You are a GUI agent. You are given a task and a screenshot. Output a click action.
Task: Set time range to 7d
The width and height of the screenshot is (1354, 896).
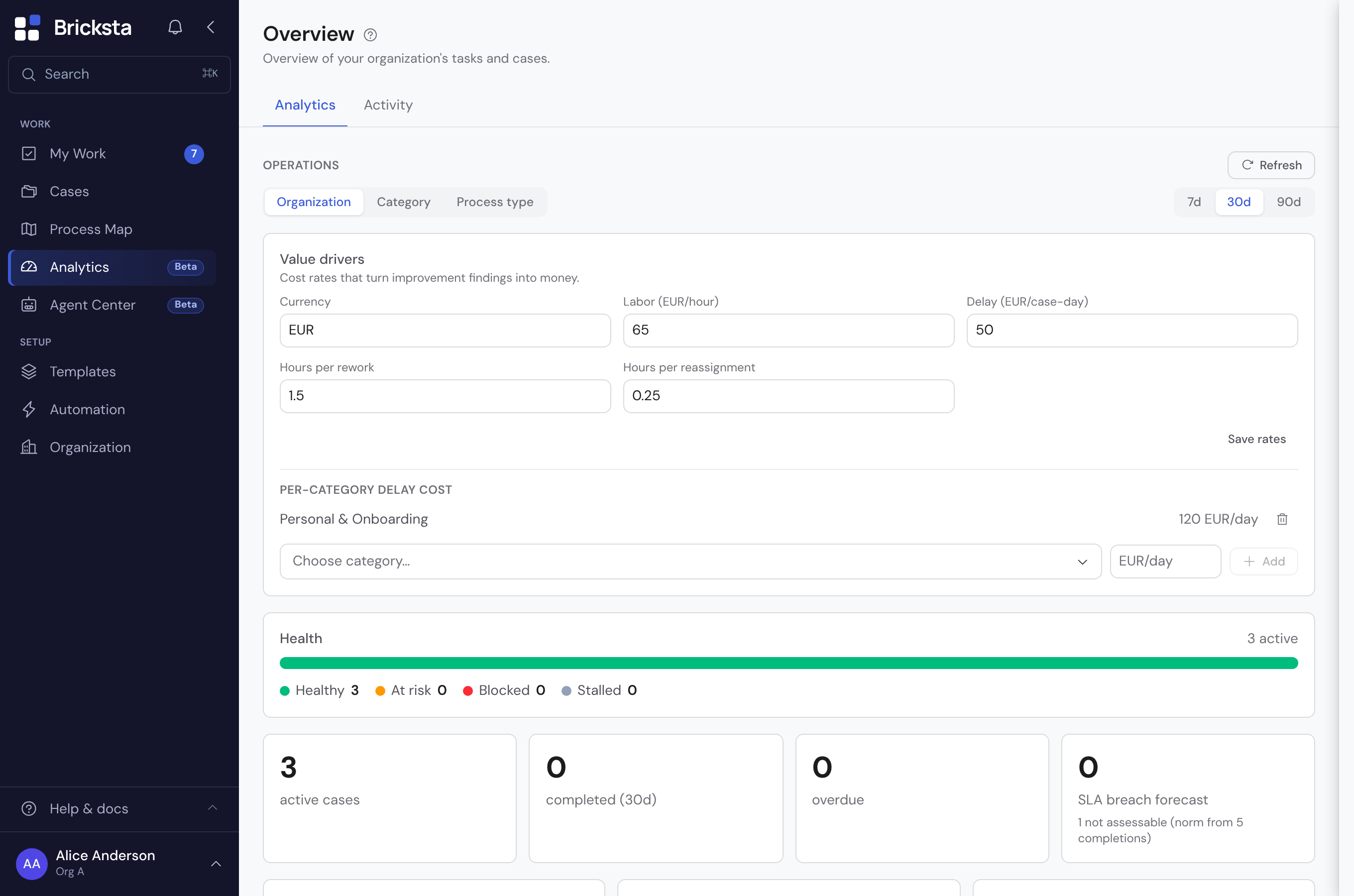click(1194, 202)
